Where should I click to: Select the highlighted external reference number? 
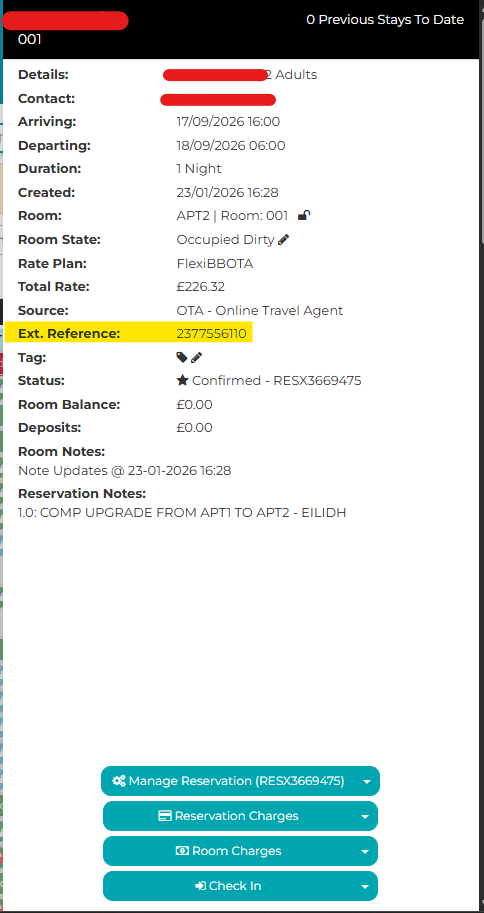click(x=211, y=334)
